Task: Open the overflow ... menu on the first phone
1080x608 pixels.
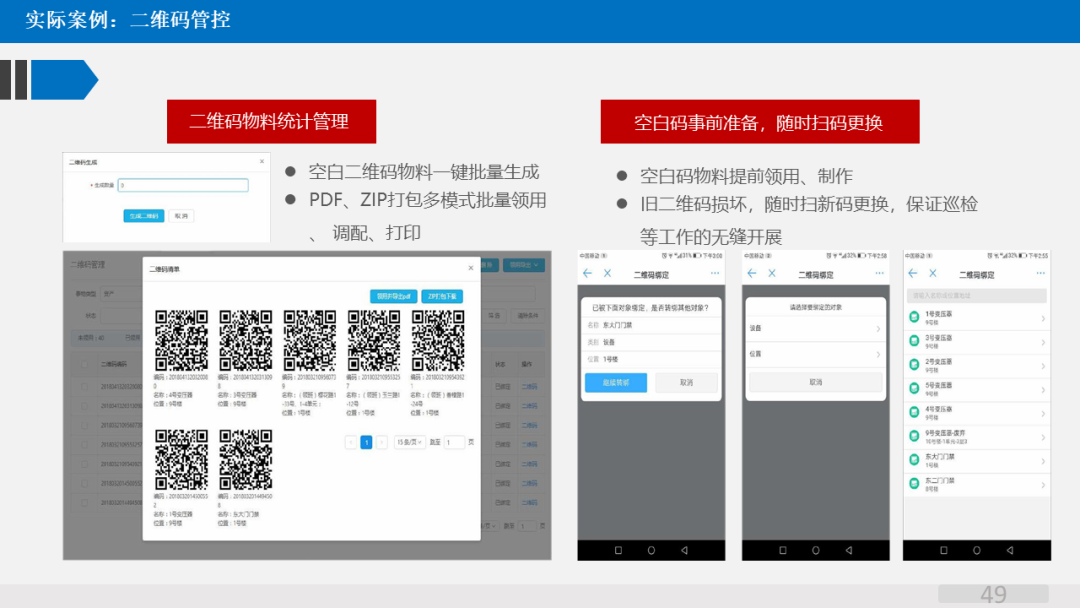Action: click(716, 273)
